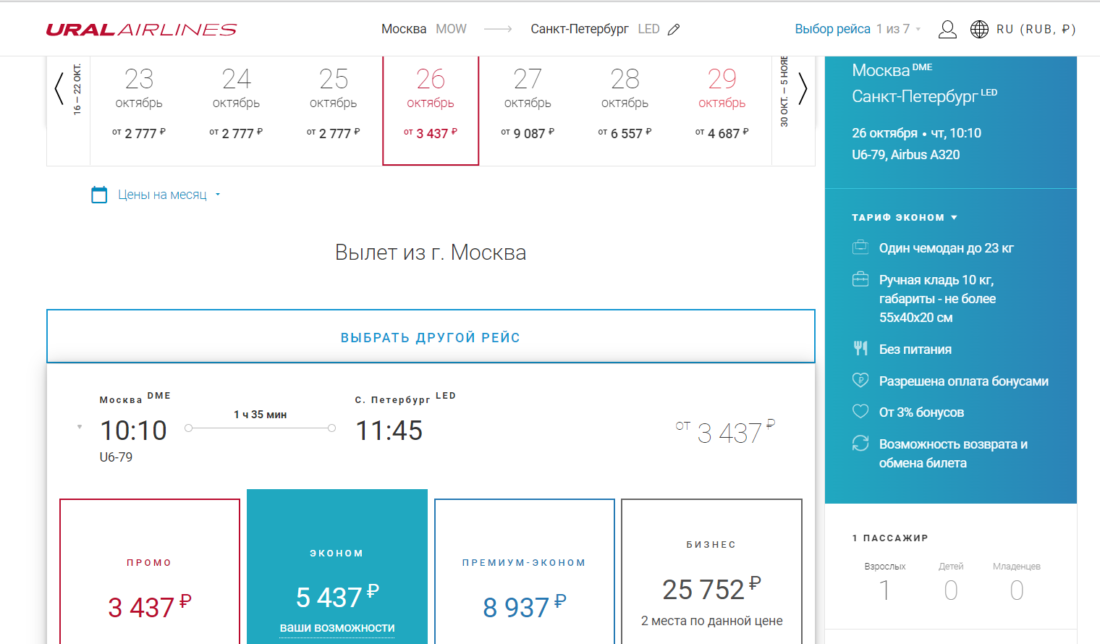The height and width of the screenshot is (644, 1100).
Task: Click the refund and exchange icon
Action: [859, 444]
